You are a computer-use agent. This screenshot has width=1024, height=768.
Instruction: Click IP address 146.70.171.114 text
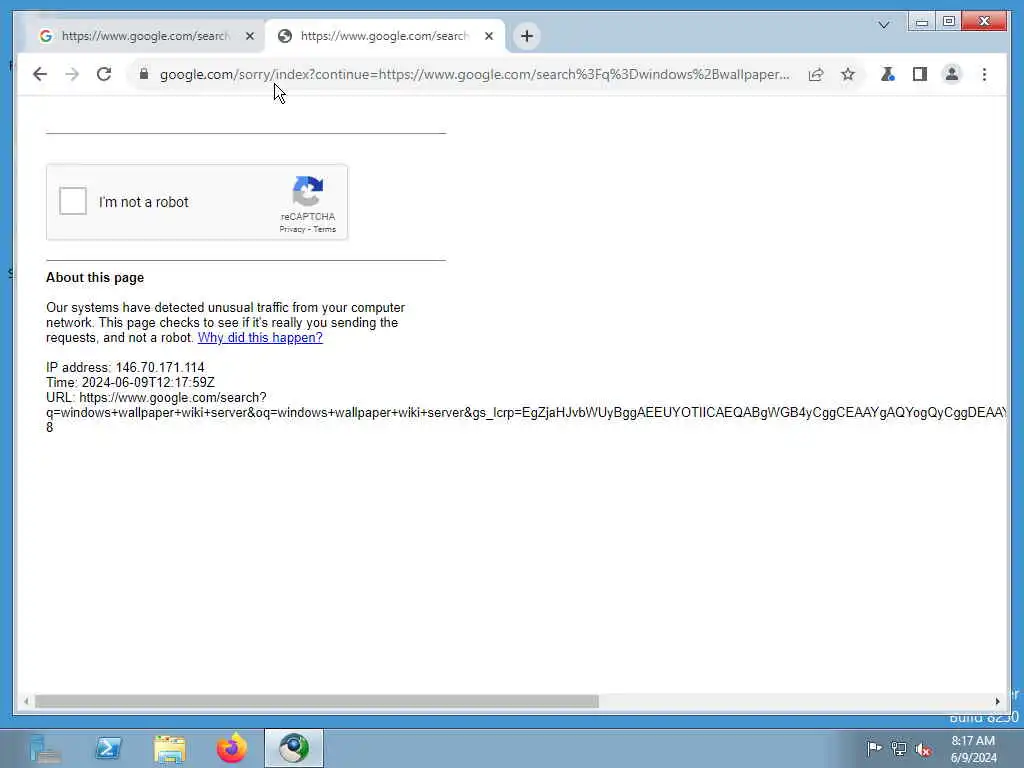125,367
